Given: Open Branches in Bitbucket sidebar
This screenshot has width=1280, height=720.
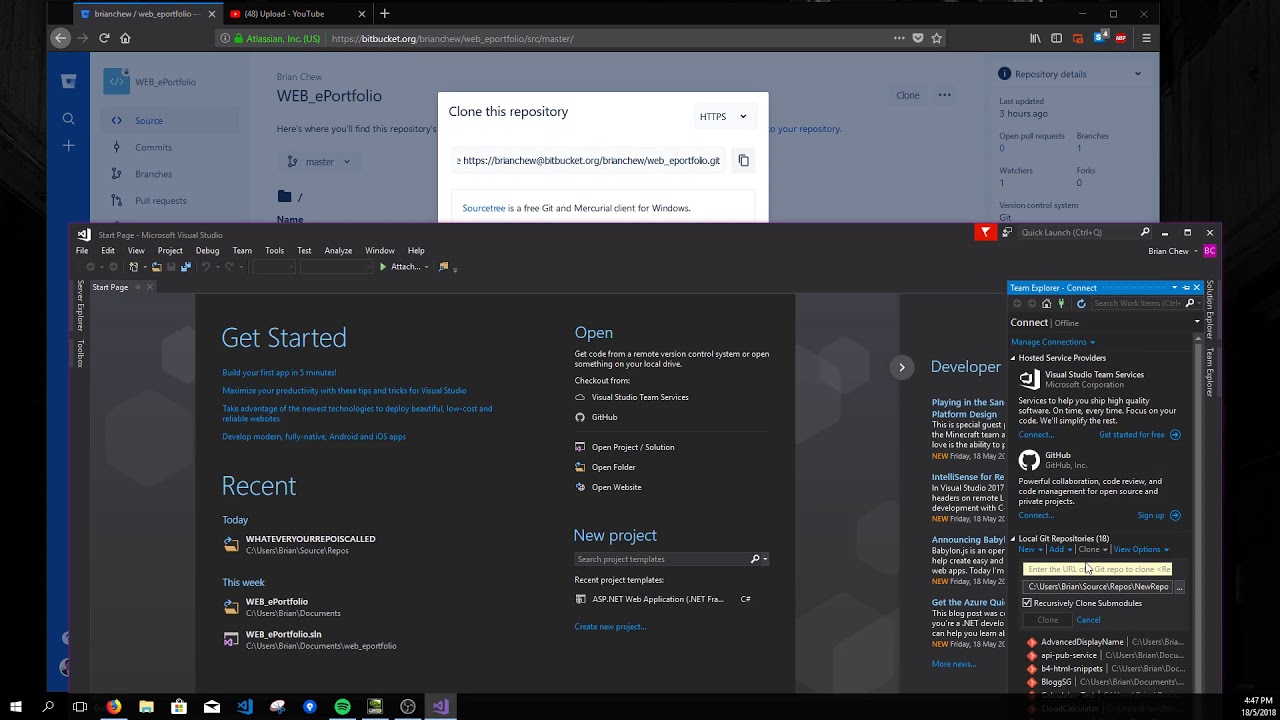Looking at the screenshot, I should point(153,174).
